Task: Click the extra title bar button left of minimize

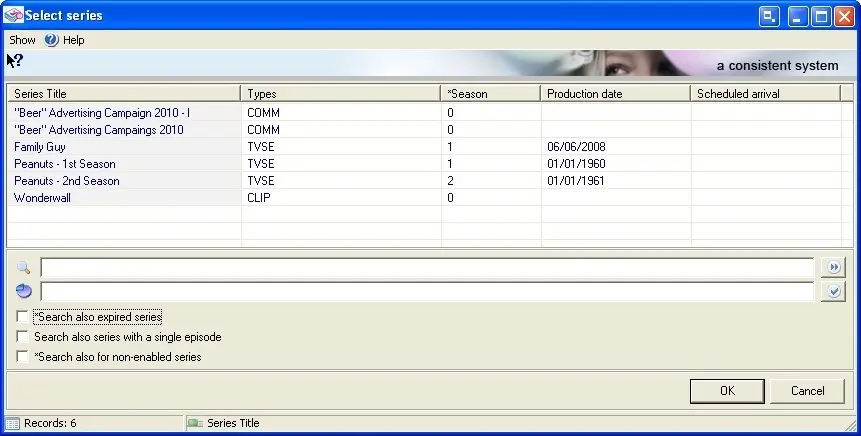Action: coord(769,16)
